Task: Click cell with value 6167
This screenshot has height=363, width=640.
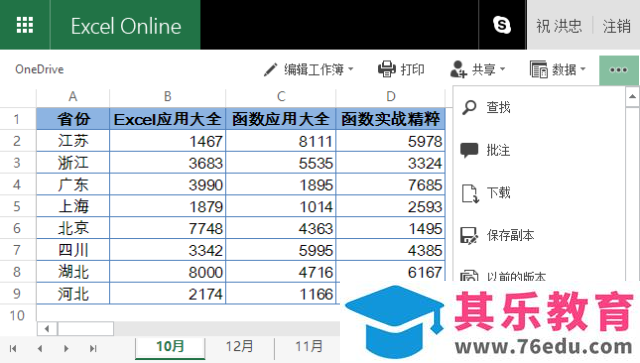Action: tap(391, 271)
